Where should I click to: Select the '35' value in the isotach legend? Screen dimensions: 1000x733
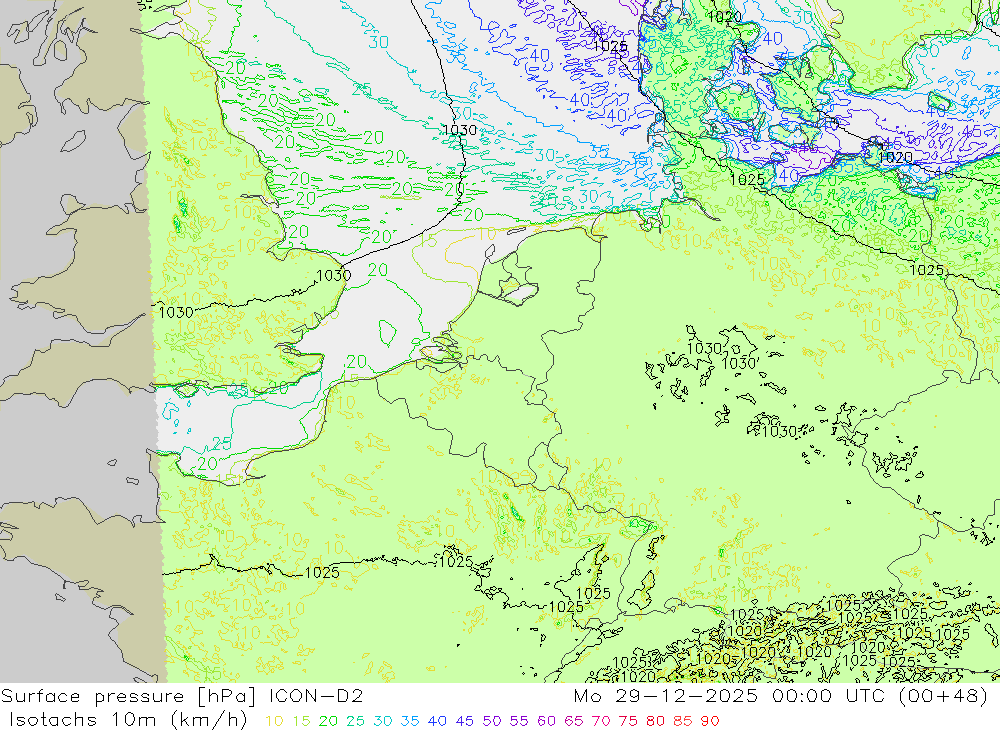(x=409, y=722)
